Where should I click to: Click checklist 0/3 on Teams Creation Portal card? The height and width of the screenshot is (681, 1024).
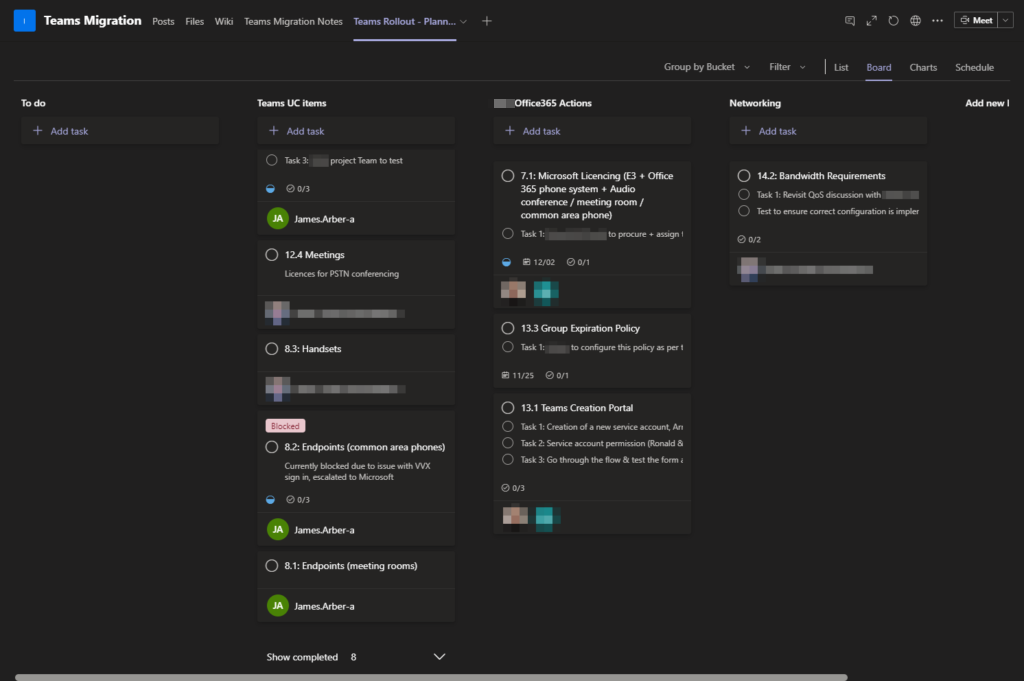pyautogui.click(x=513, y=488)
